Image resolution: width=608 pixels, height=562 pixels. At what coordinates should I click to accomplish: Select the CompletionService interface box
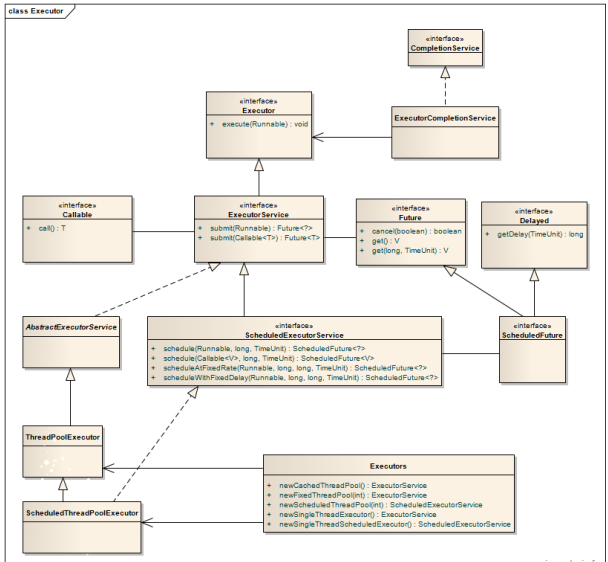[445, 47]
